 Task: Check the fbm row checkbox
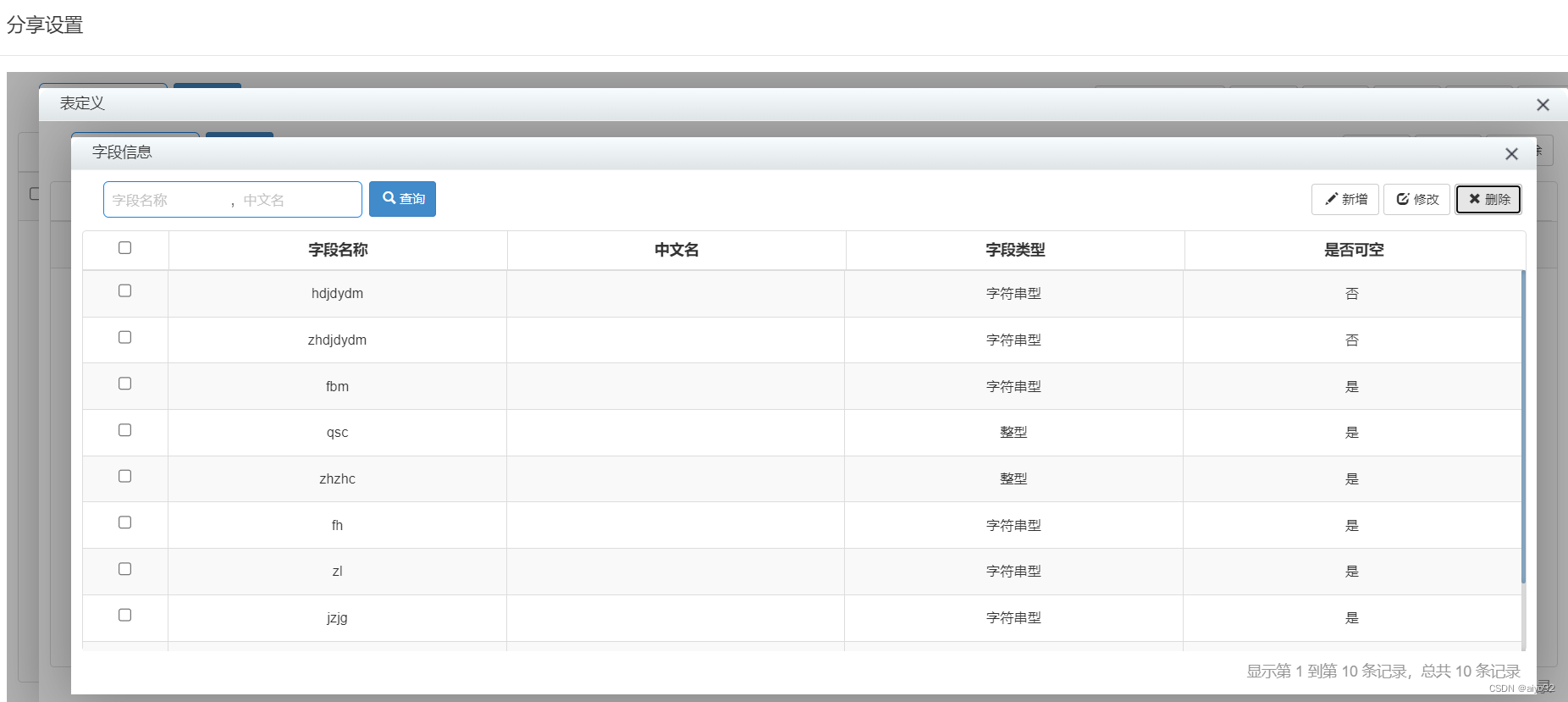click(x=124, y=384)
